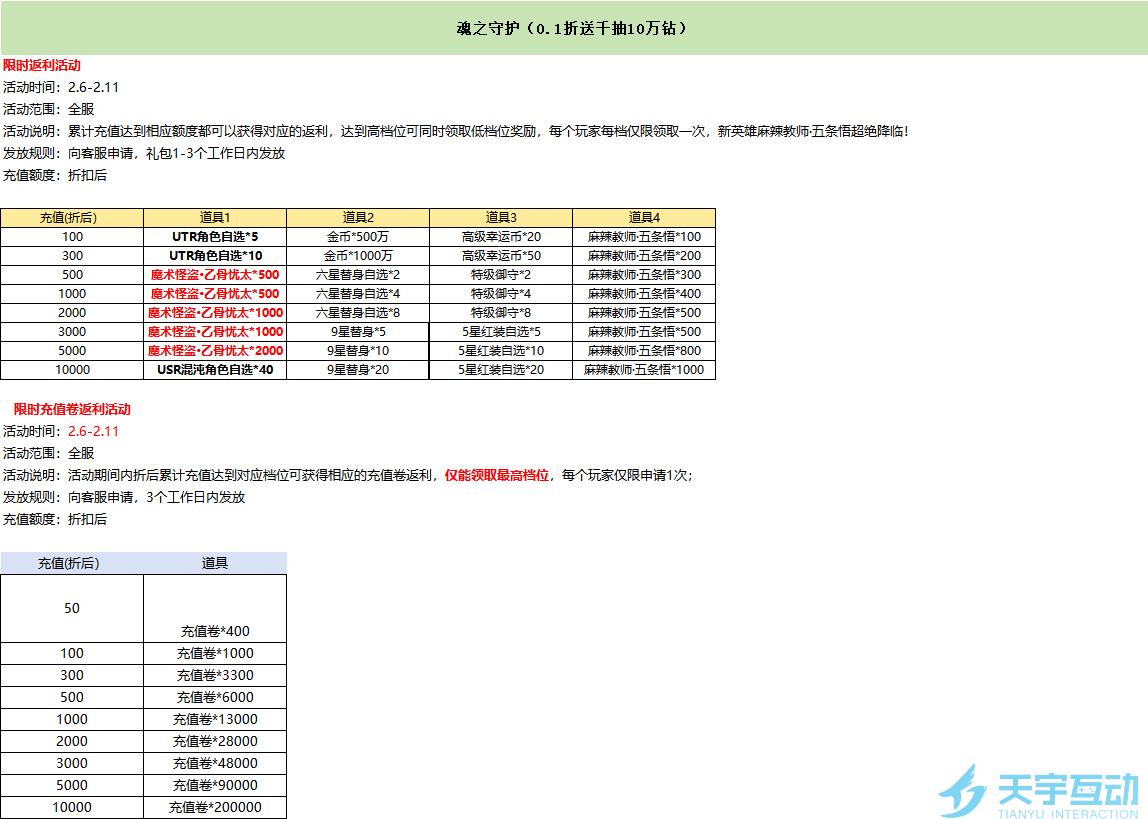The image size is (1148, 819).
Task: Click the UTR角色自选*5 cell
Action: click(215, 237)
